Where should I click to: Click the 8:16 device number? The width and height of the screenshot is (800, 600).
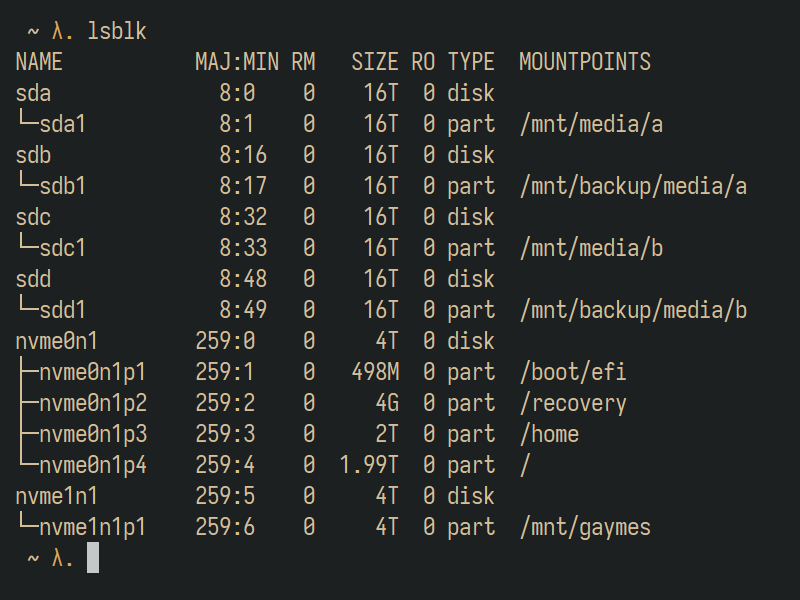[x=243, y=155]
